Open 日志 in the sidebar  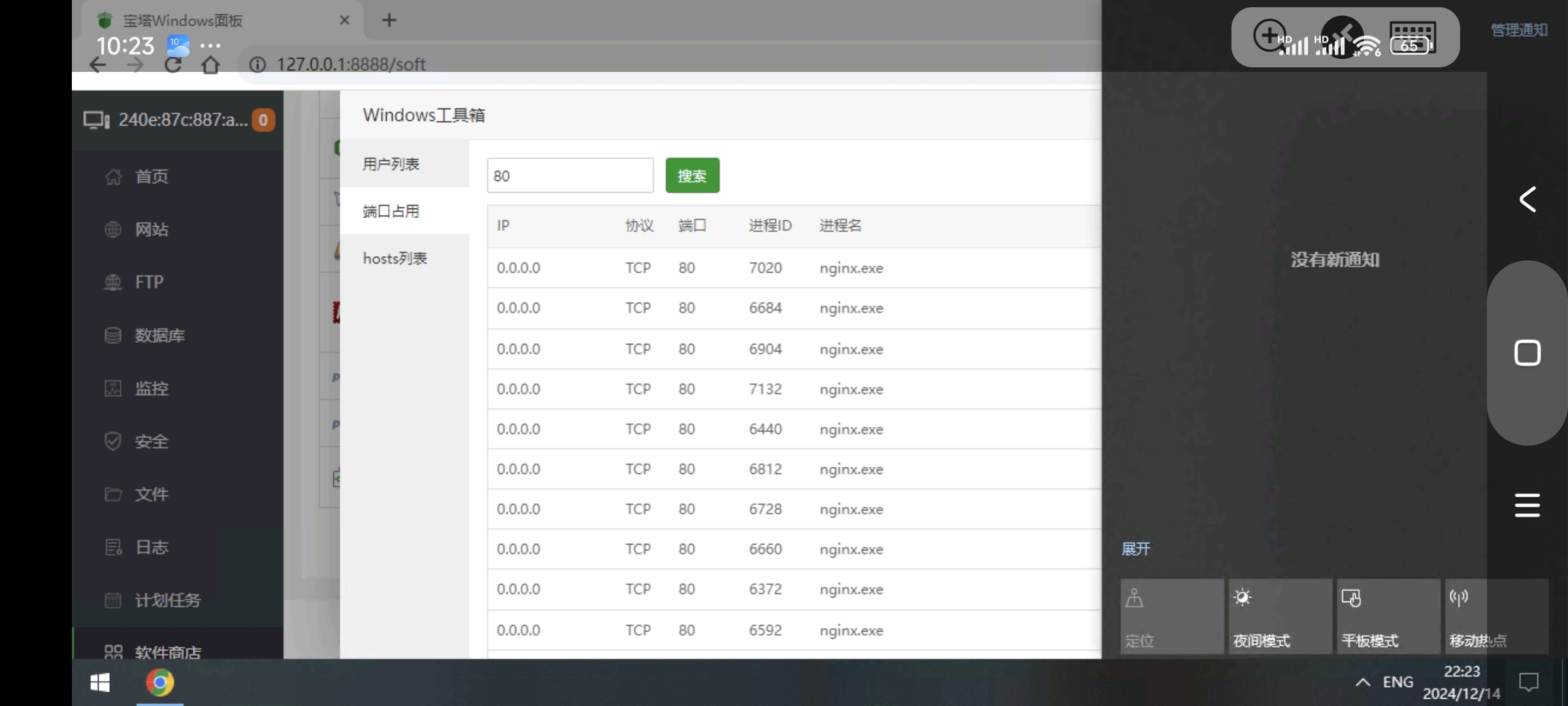(152, 547)
